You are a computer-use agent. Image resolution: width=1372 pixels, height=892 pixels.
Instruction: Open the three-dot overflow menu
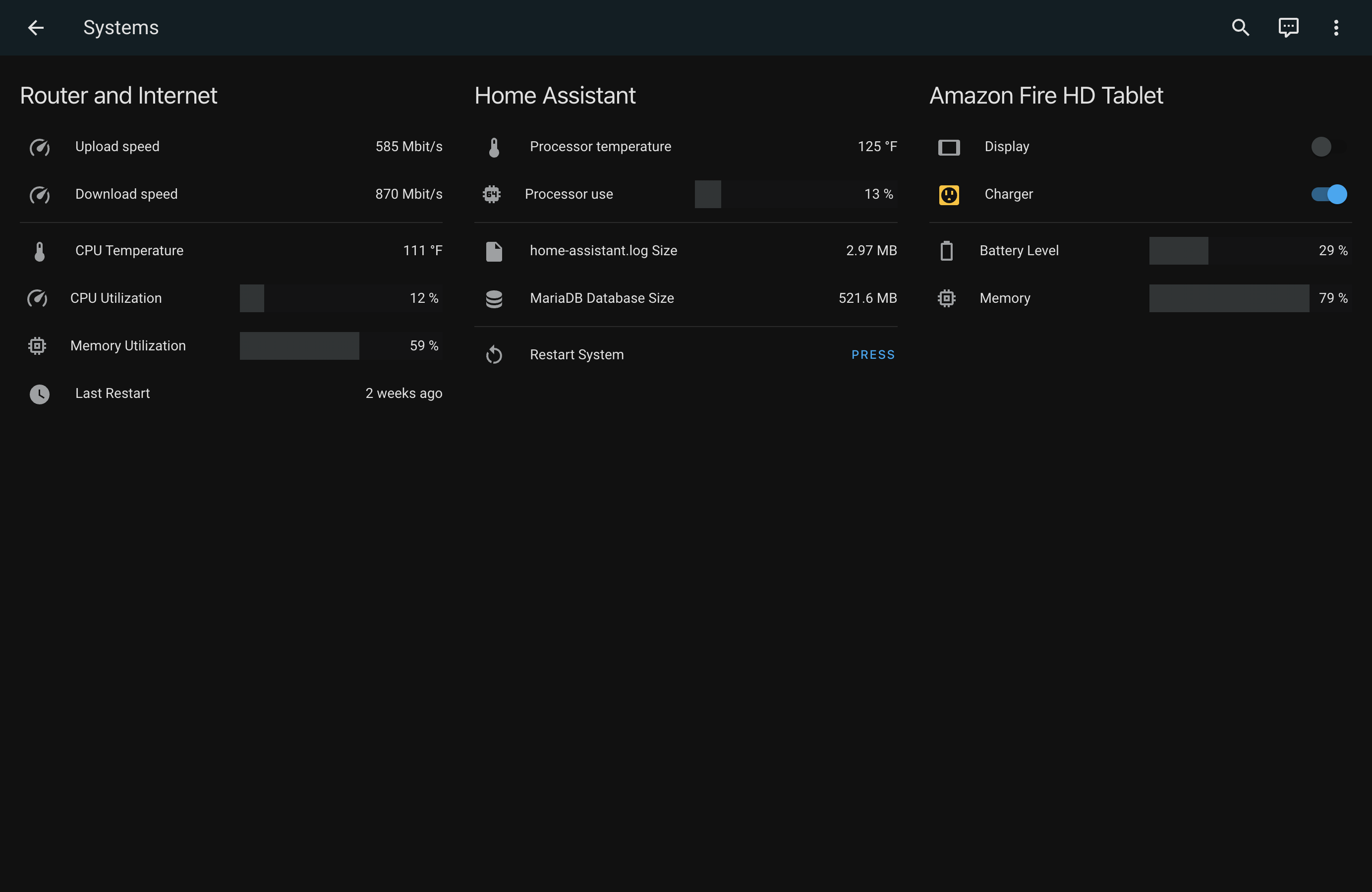(x=1336, y=28)
